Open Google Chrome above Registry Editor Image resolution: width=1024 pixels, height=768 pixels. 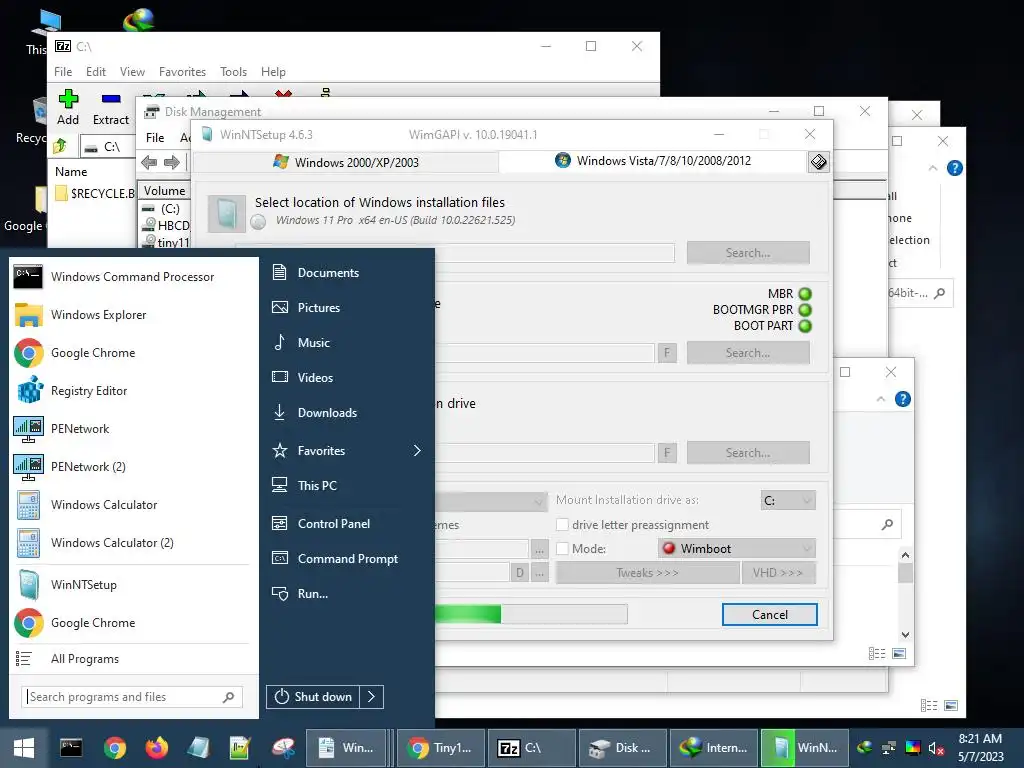coord(133,353)
